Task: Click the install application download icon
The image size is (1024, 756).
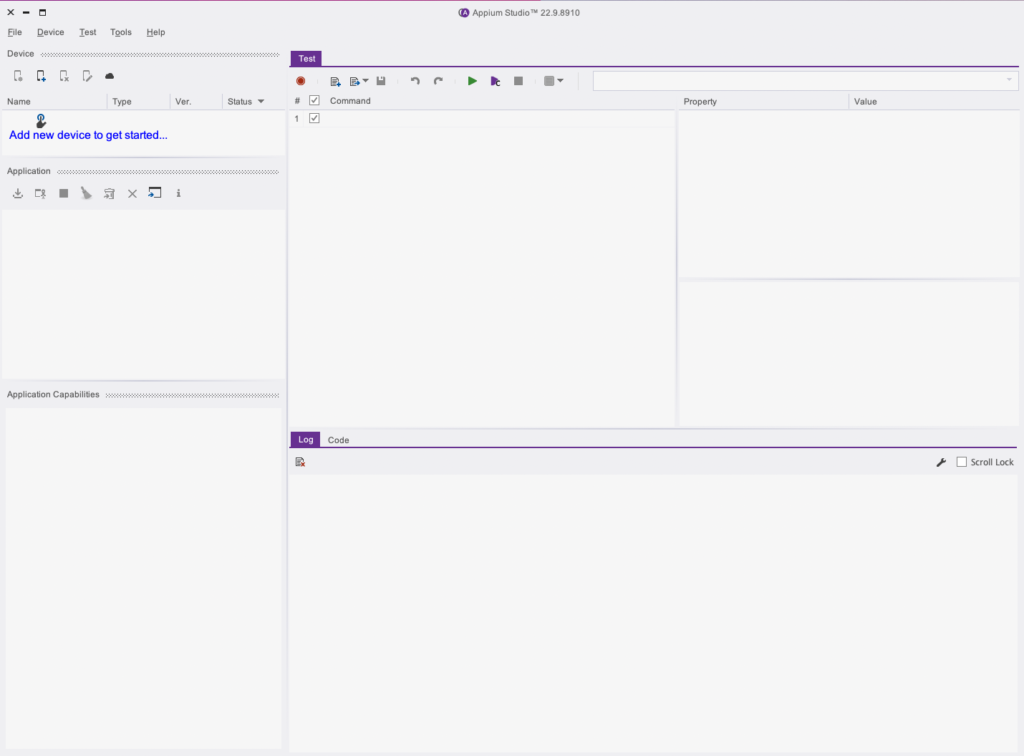Action: pyautogui.click(x=18, y=193)
